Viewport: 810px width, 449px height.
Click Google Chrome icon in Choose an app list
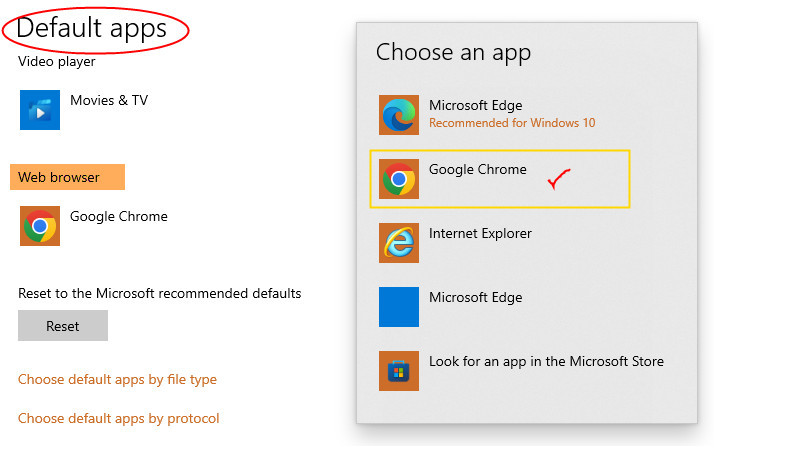pyautogui.click(x=399, y=179)
